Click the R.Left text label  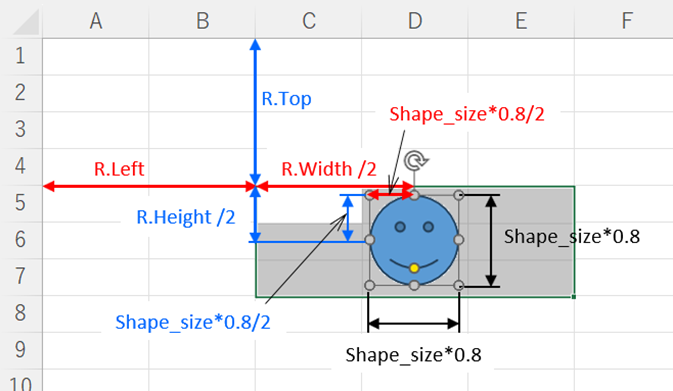pos(119,169)
